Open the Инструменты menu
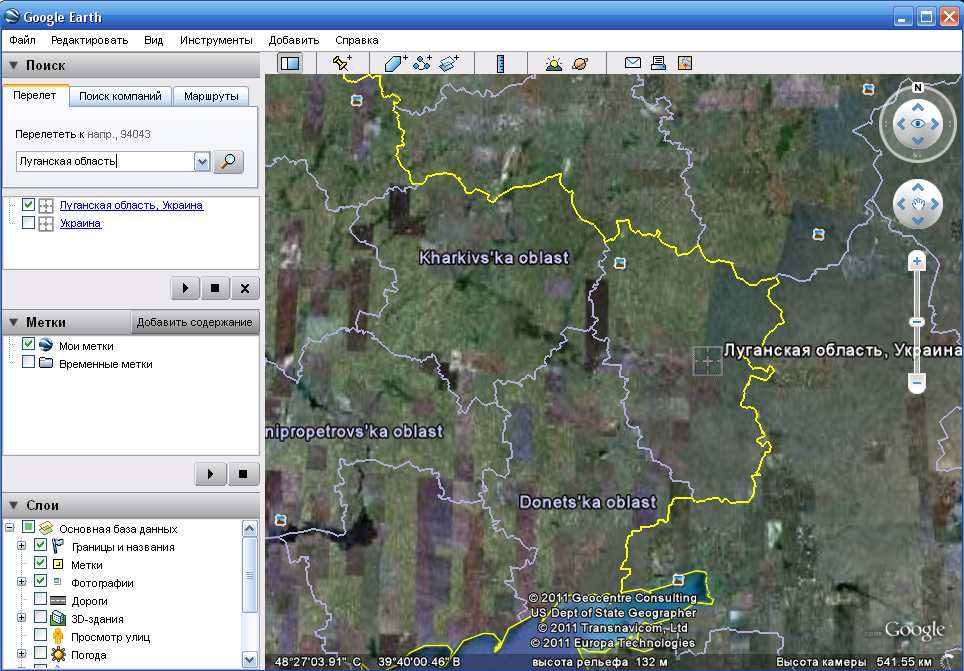Screen dimensions: 964x671 [216, 41]
